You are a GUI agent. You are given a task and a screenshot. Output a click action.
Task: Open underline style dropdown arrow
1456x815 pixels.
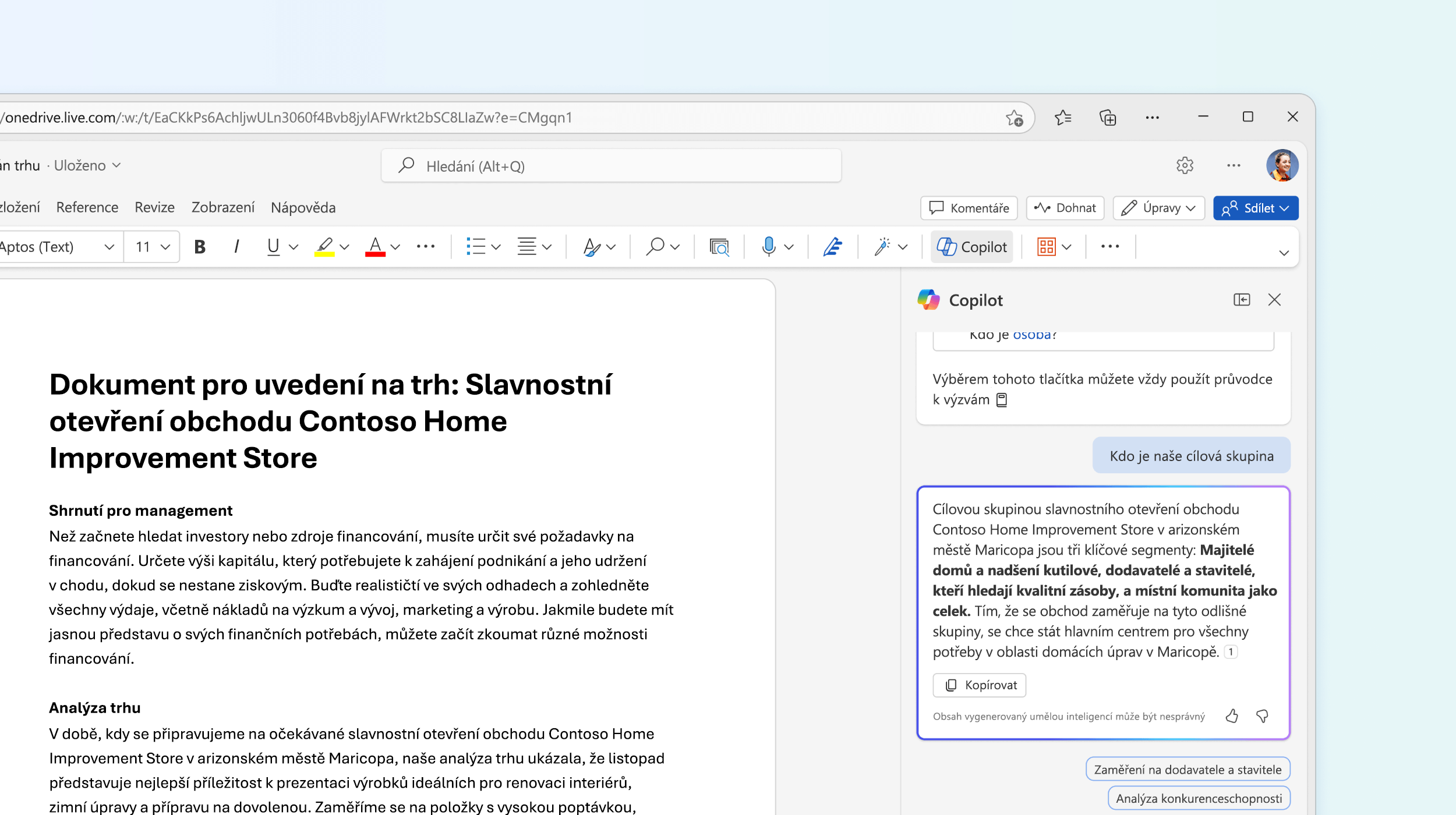coord(294,247)
